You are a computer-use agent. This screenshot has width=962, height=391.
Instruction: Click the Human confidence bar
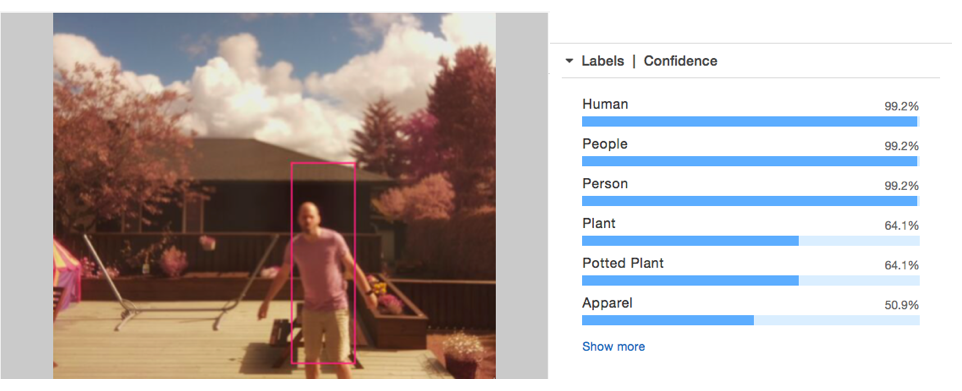click(x=750, y=122)
